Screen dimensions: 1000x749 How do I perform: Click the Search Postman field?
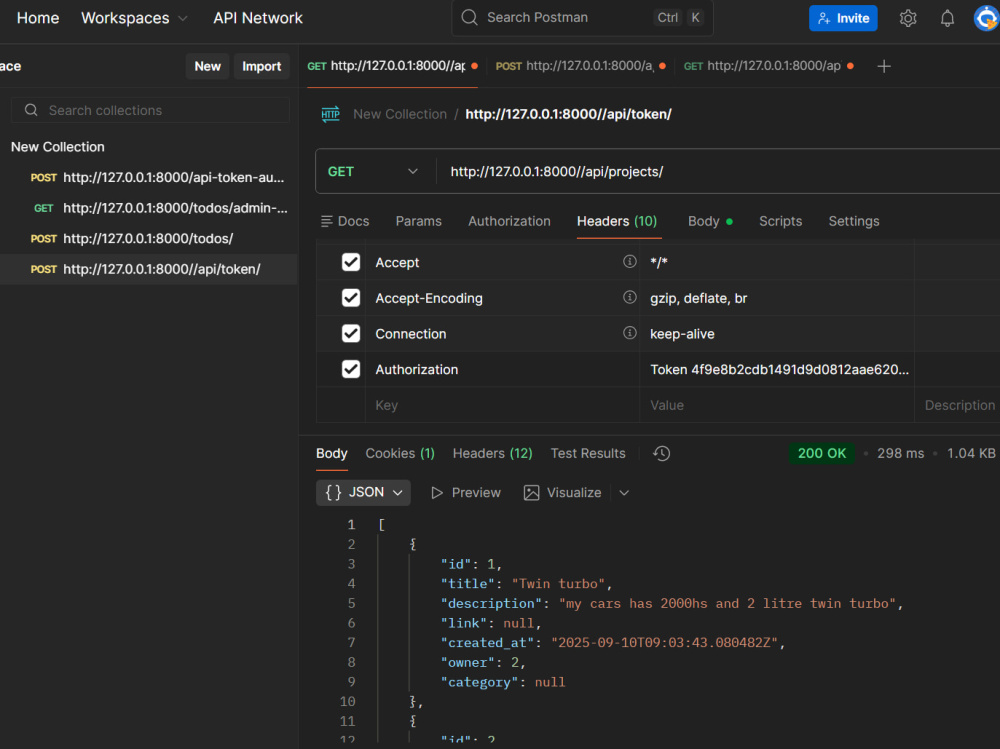(x=582, y=18)
